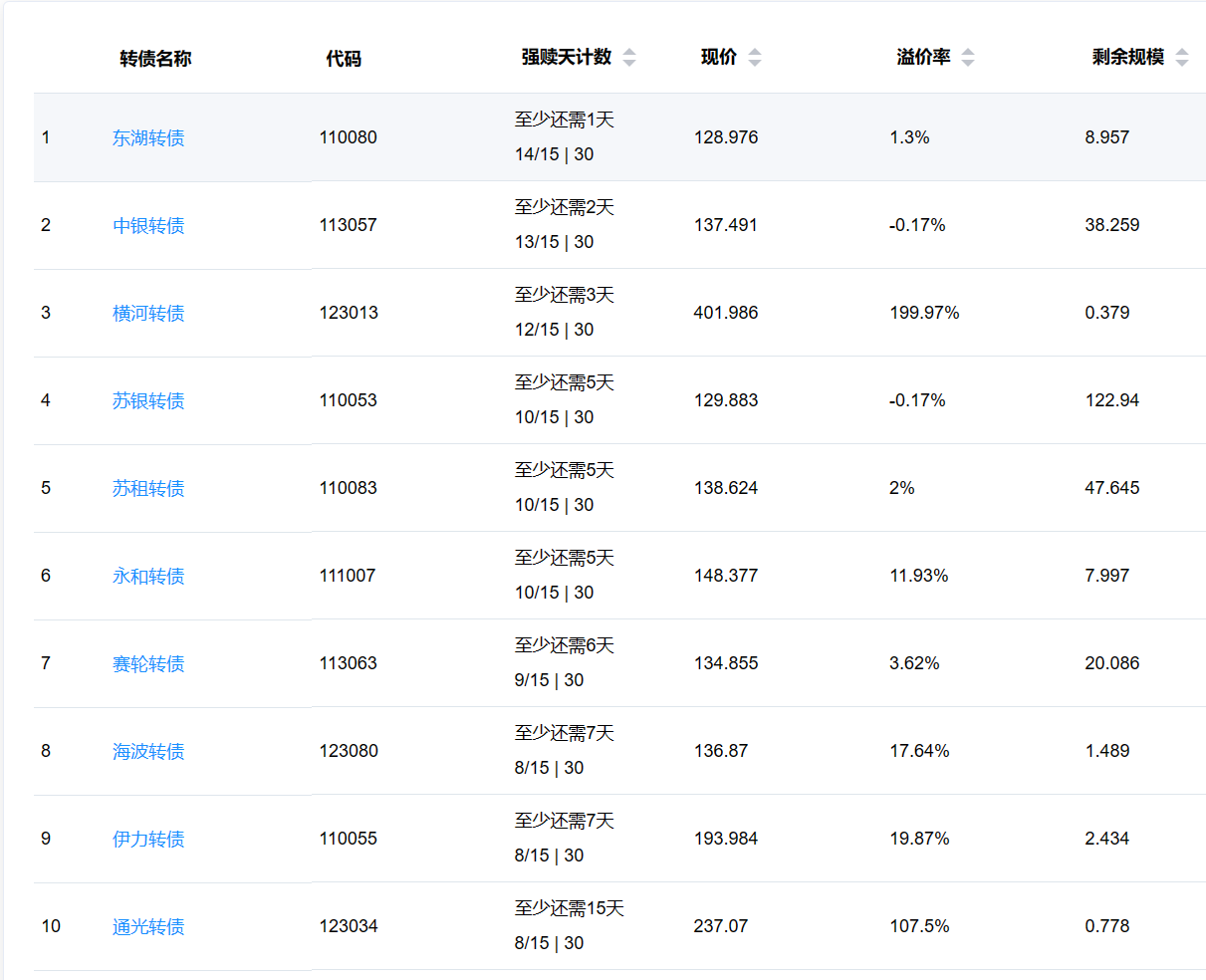1206x980 pixels.
Task: Click the 转债名称 column header
Action: 155,59
